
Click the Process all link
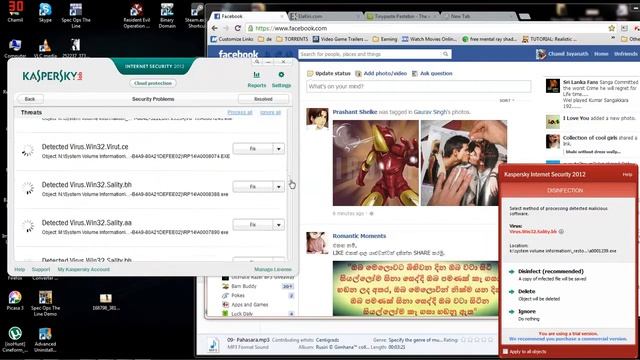240,113
